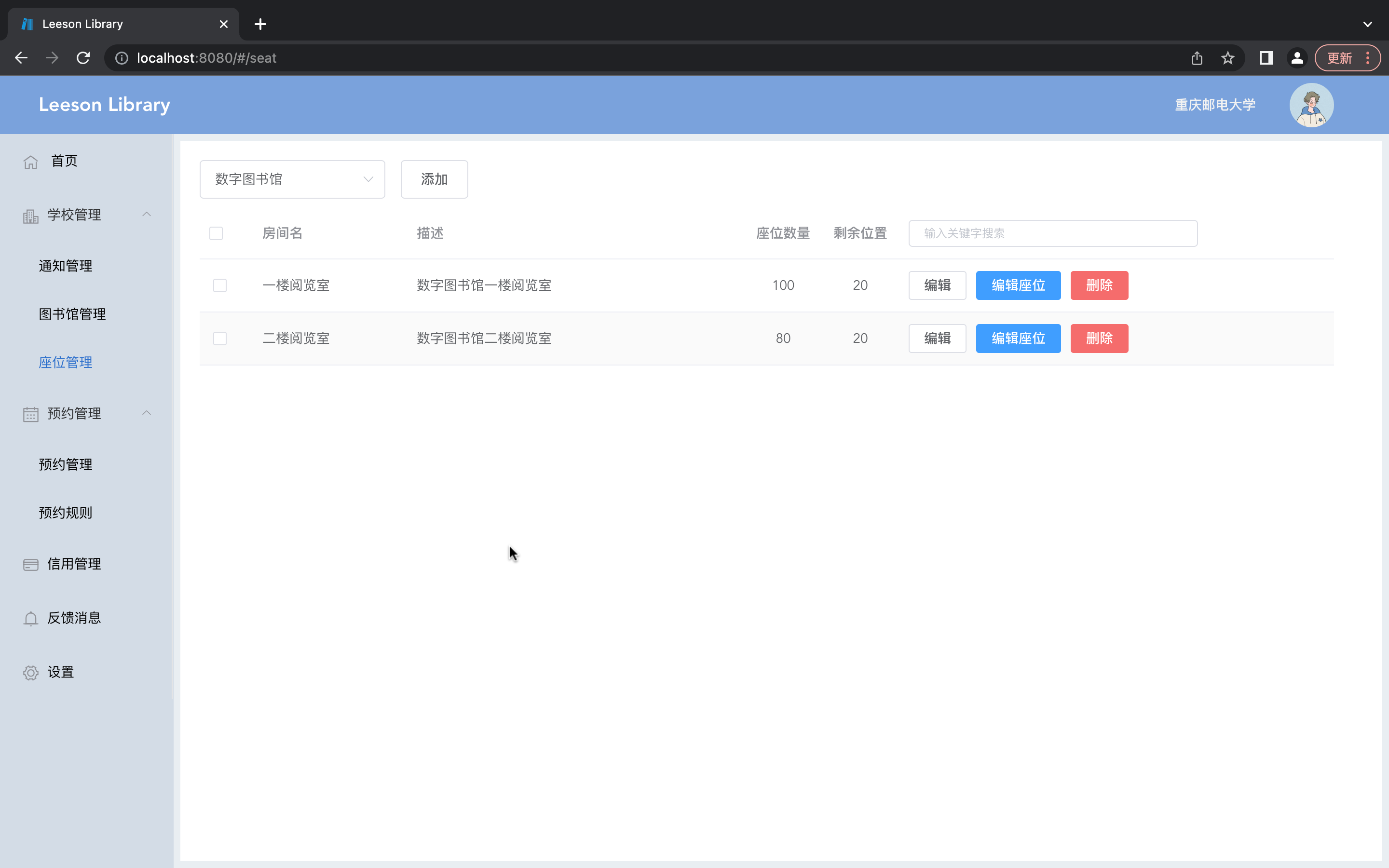Click the bookmark star in the address bar

pyautogui.click(x=1228, y=57)
